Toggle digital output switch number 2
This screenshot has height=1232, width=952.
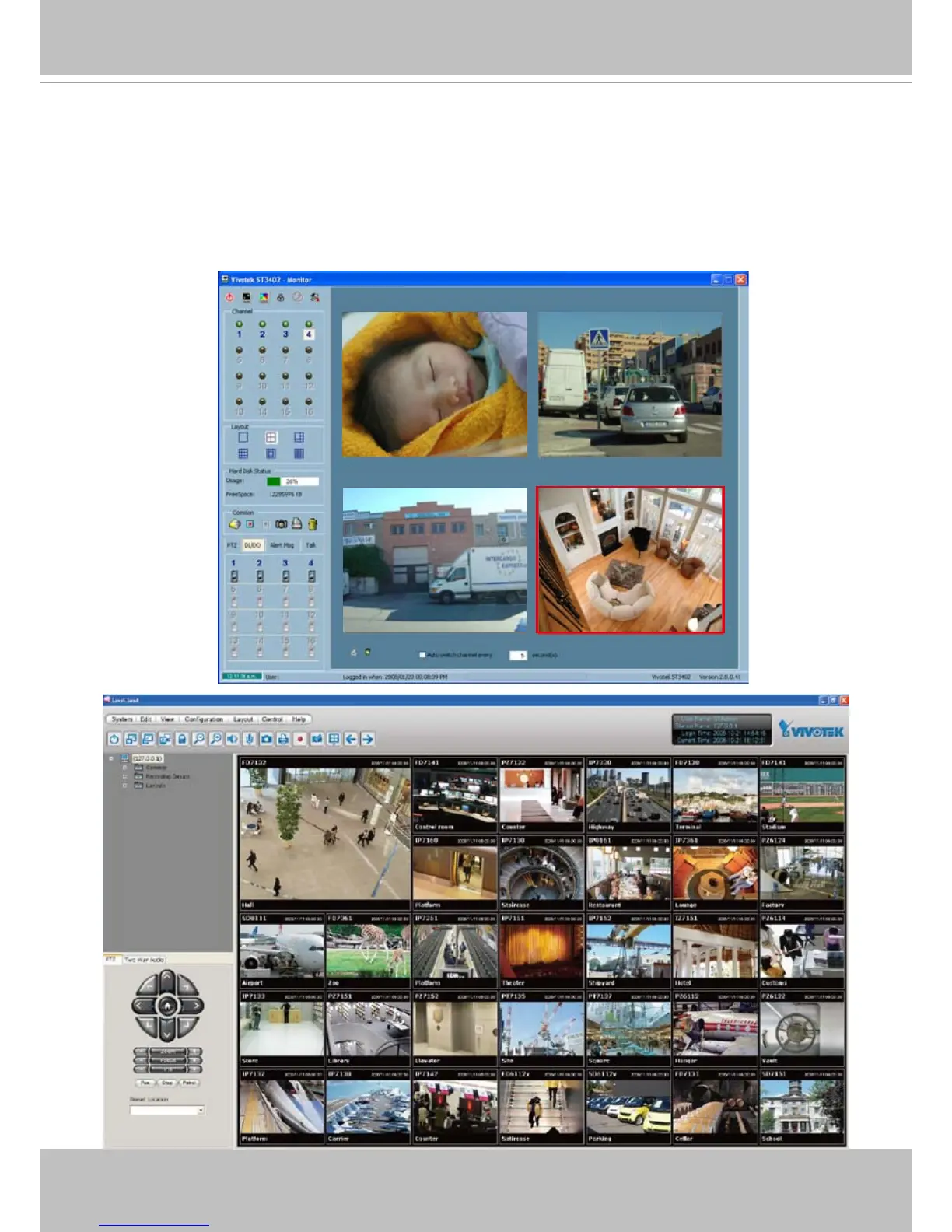point(260,576)
